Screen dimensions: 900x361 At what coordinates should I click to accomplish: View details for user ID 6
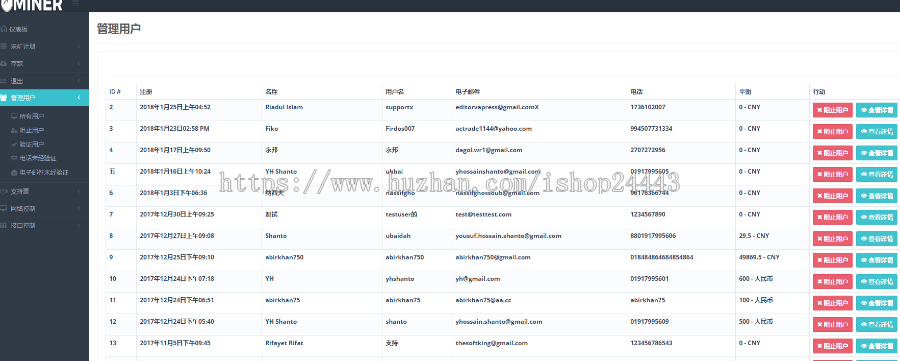click(876, 196)
